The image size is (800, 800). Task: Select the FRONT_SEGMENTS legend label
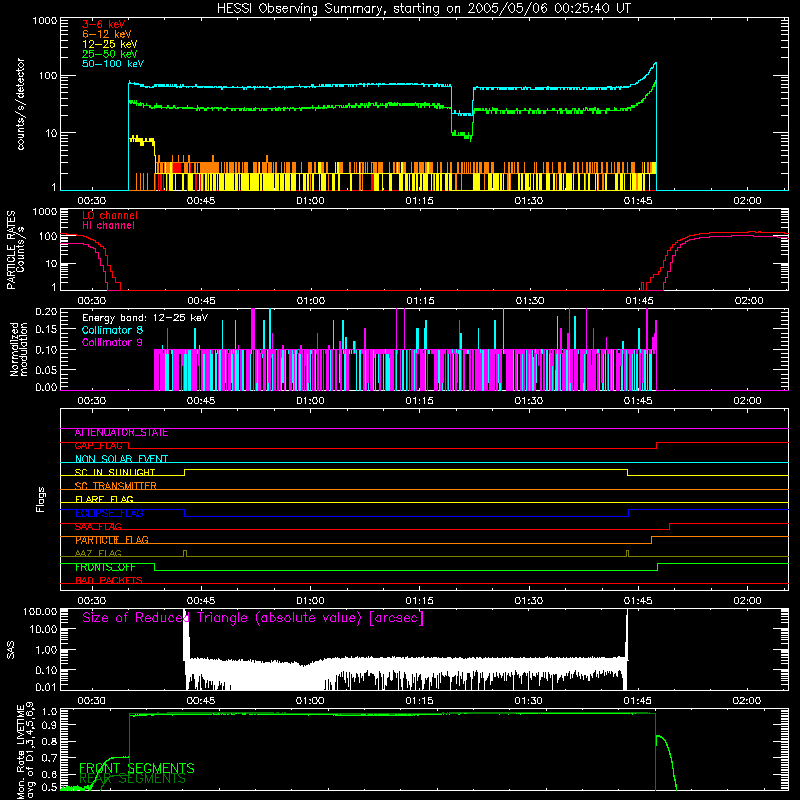coord(137,768)
